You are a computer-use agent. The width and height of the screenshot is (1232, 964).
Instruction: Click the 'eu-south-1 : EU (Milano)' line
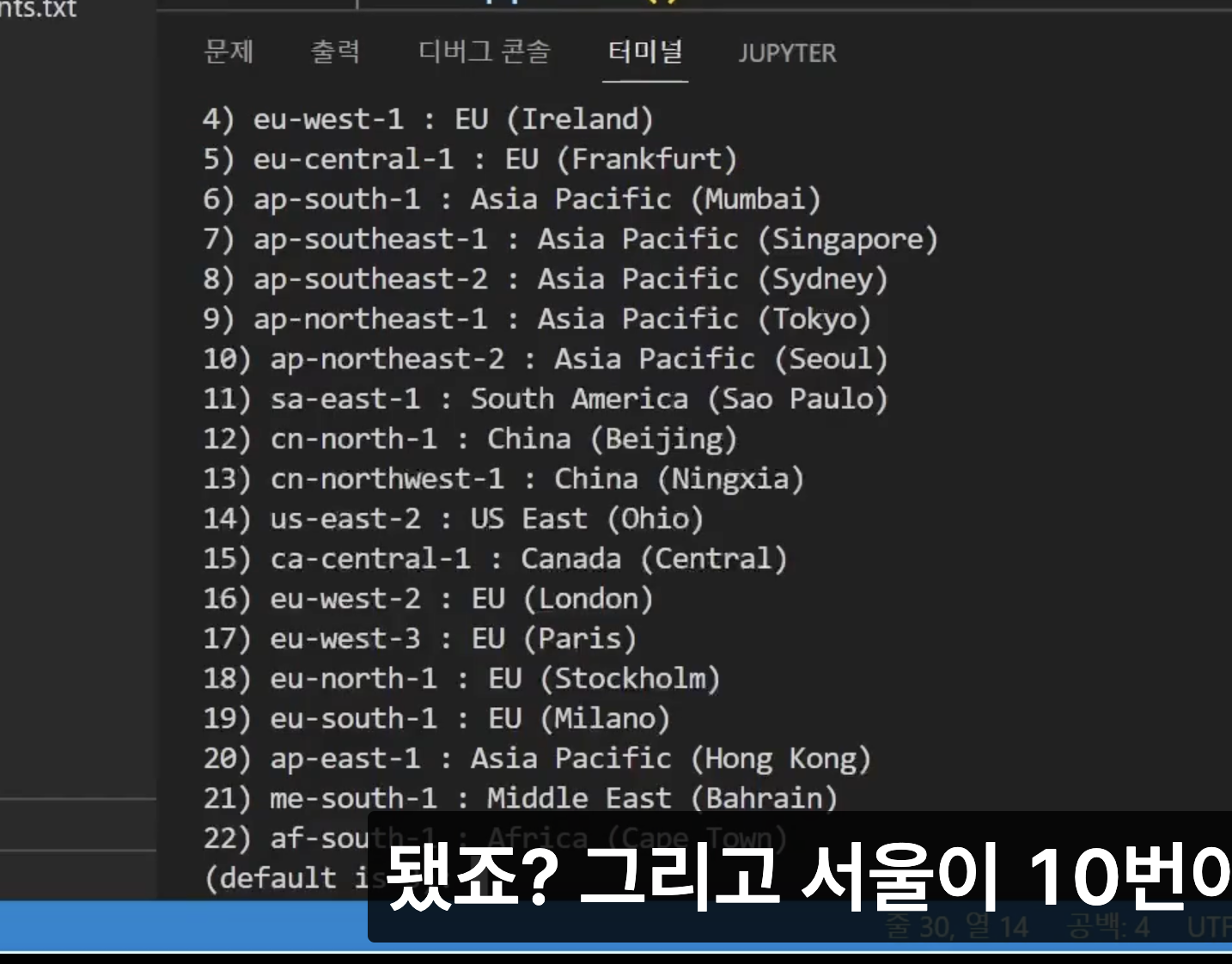click(436, 718)
